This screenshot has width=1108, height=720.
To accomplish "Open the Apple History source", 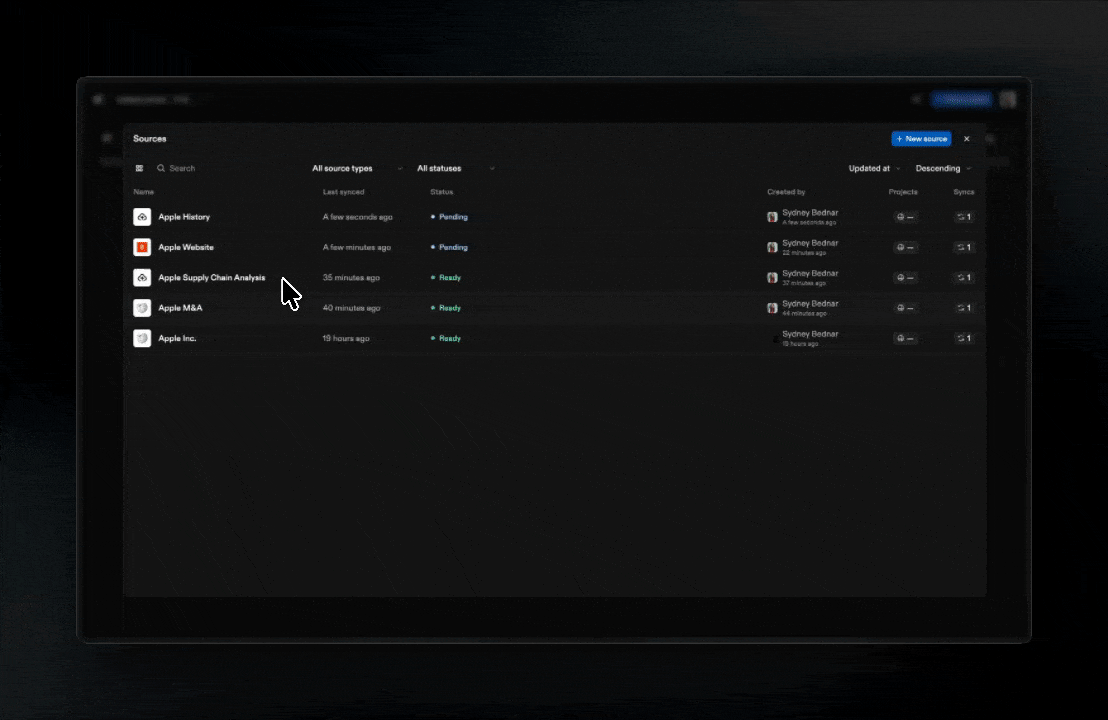I will coord(184,217).
